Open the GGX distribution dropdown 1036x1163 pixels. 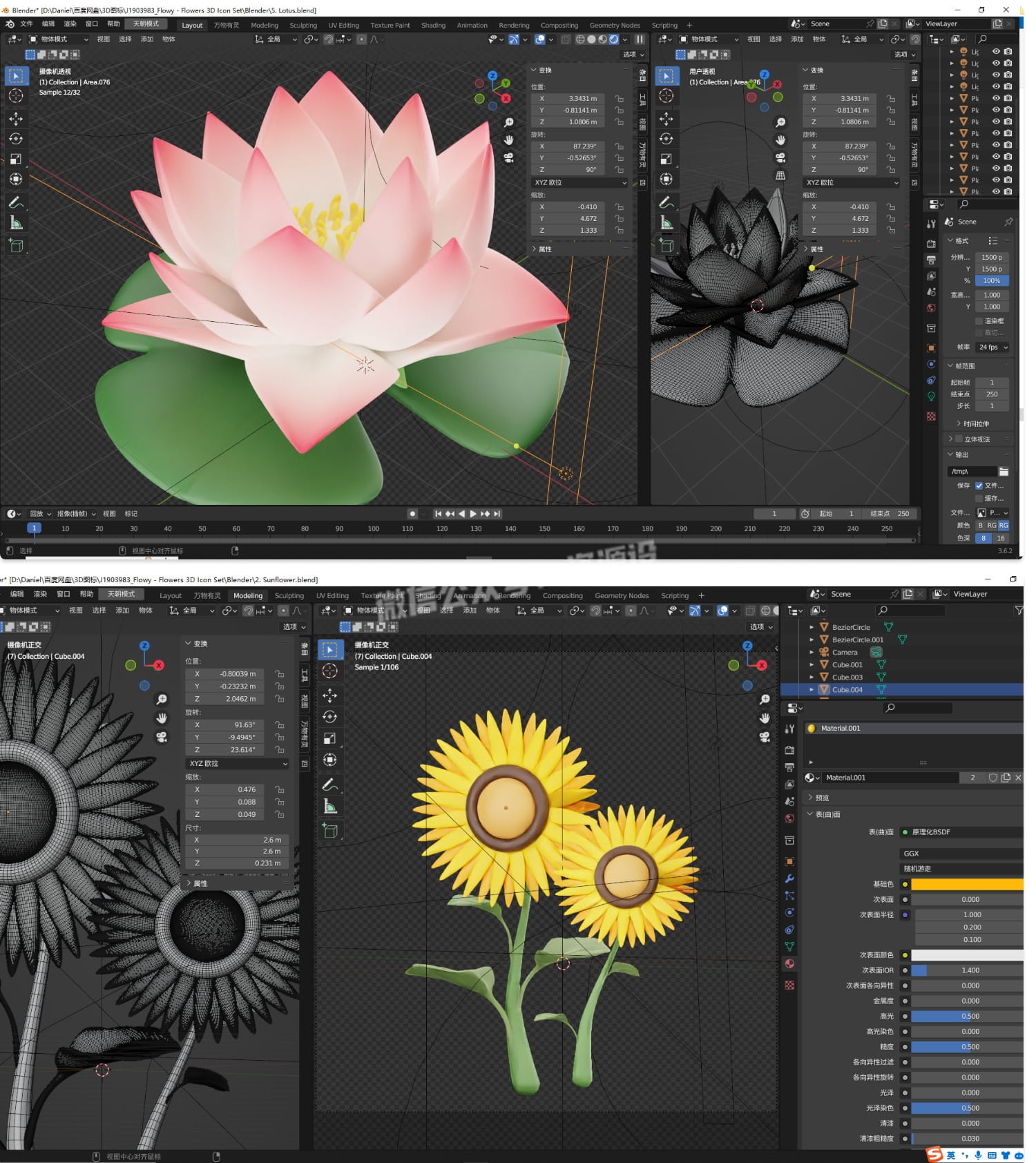pyautogui.click(x=961, y=854)
